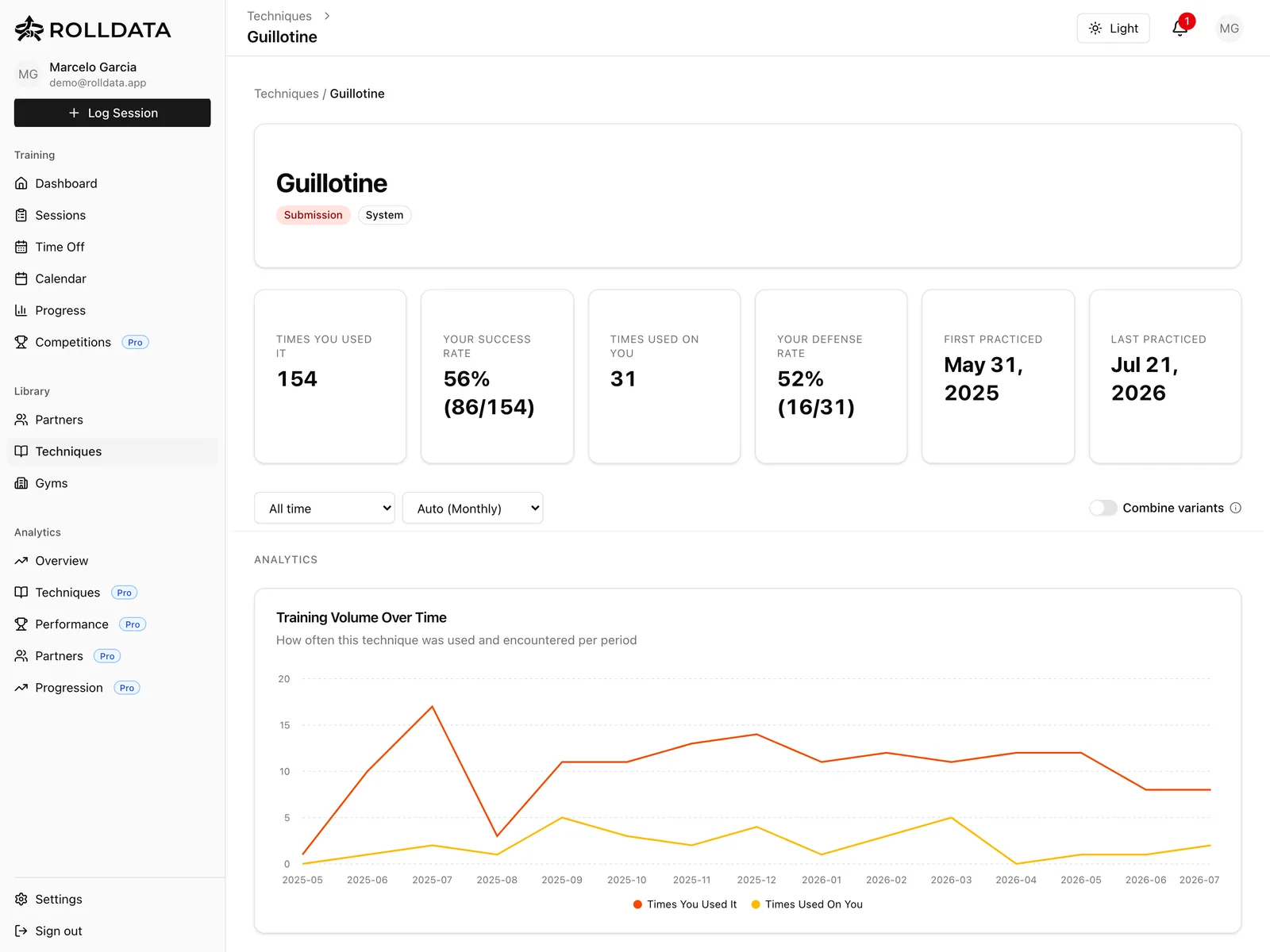Viewport: 1270px width, 952px height.
Task: Open Analytics Progression page
Action: pyautogui.click(x=112, y=688)
